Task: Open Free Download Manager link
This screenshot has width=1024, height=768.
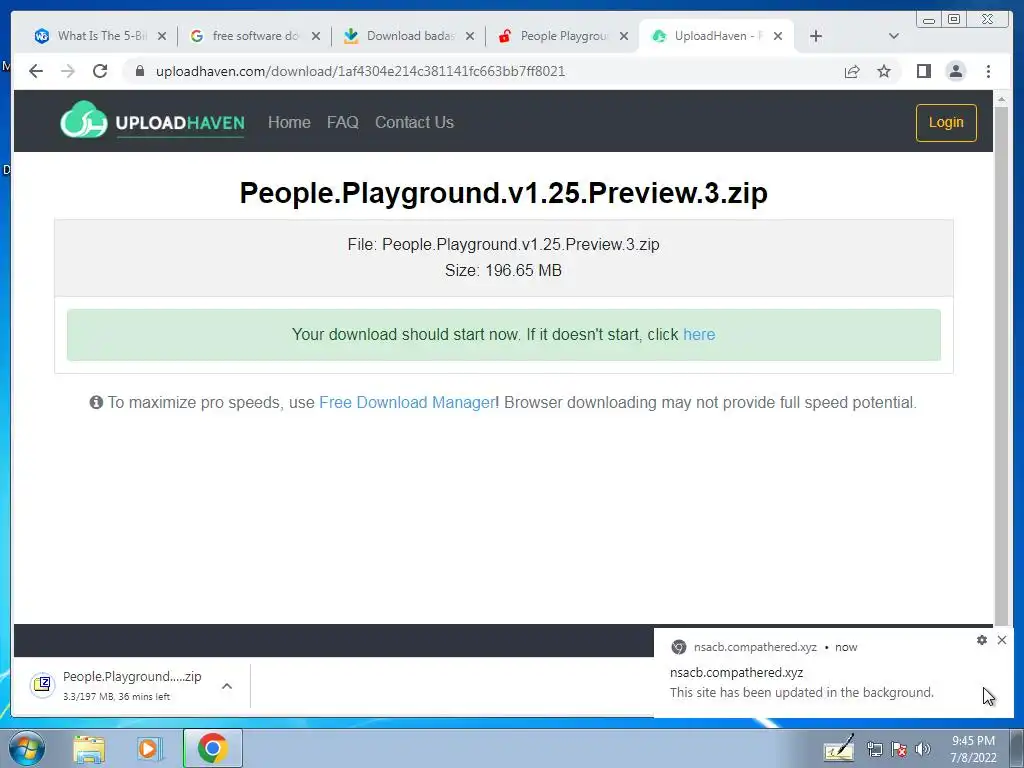Action: click(407, 402)
